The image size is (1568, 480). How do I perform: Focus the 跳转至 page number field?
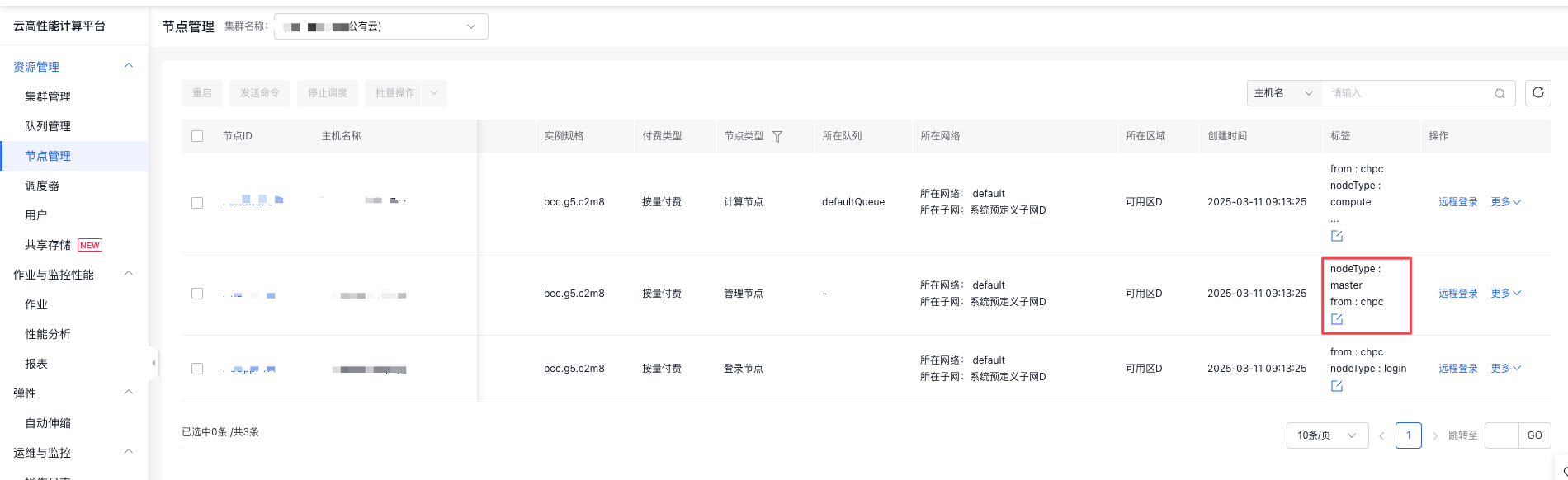[1502, 435]
